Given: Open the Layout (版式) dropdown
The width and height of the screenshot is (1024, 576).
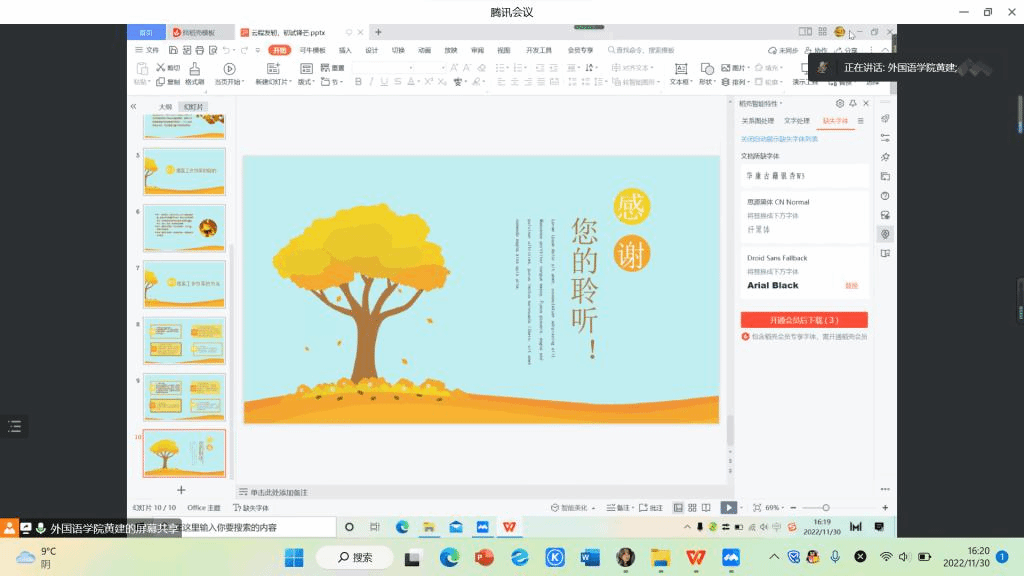Looking at the screenshot, I should coord(307,82).
